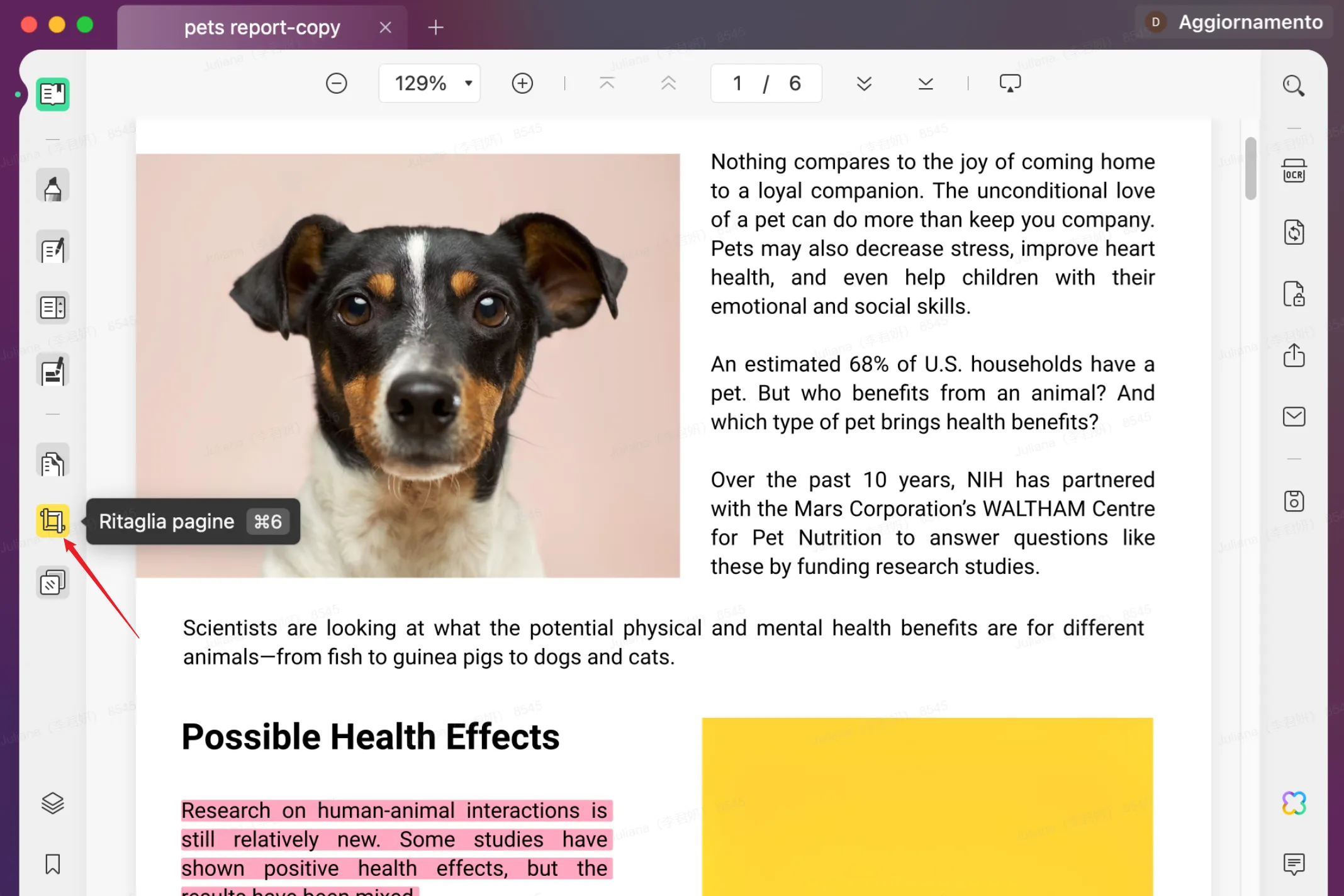1344x896 pixels.
Task: Close the pets report-copy tab
Action: pos(386,28)
